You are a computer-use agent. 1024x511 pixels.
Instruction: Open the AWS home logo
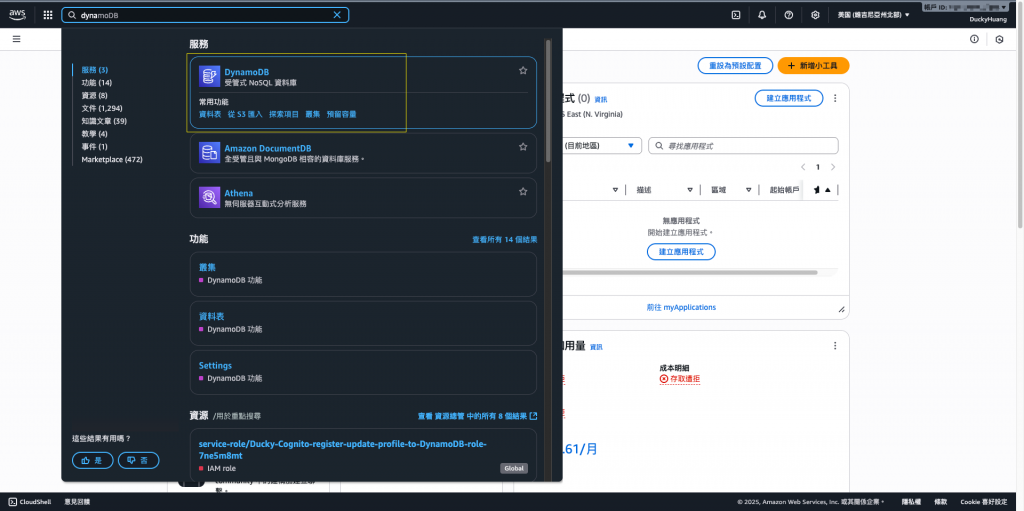[x=17, y=14]
